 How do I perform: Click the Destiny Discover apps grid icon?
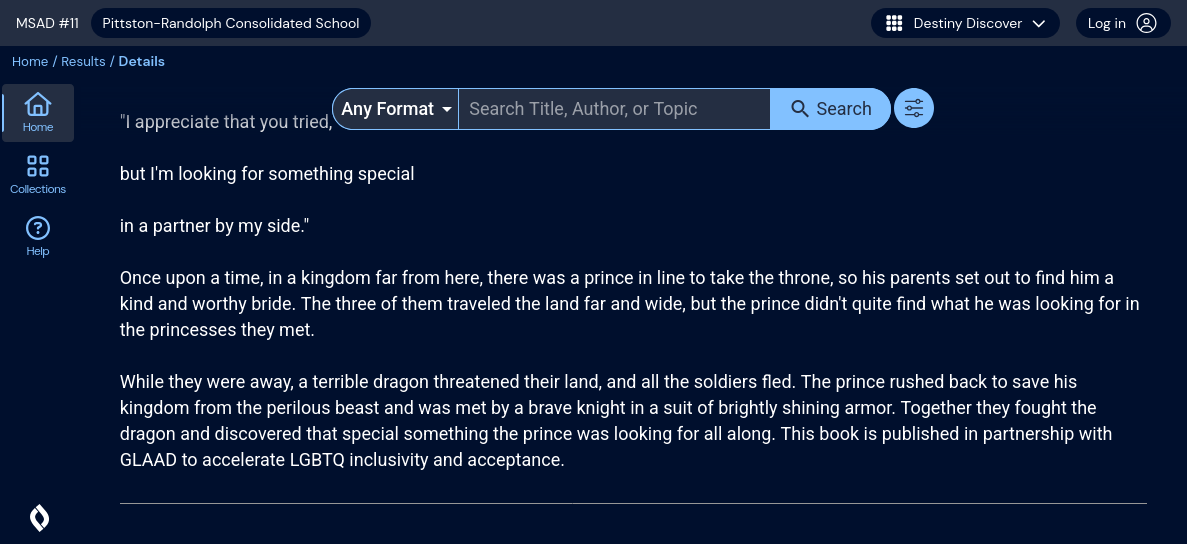(x=894, y=23)
